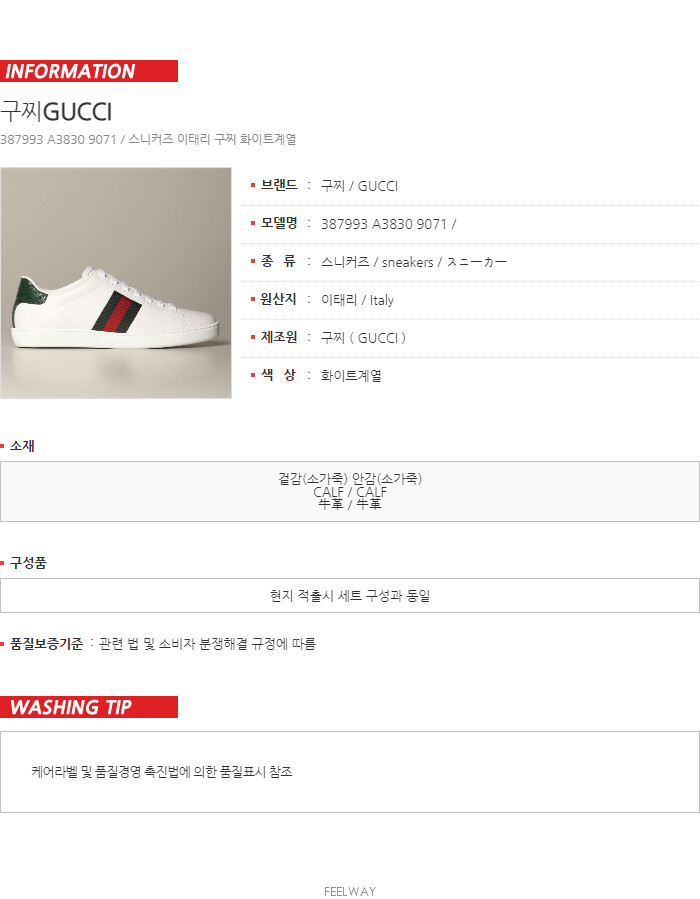This screenshot has width=700, height=899.
Task: Click the red bullet next to 구성품 heading
Action: click(x=2, y=562)
